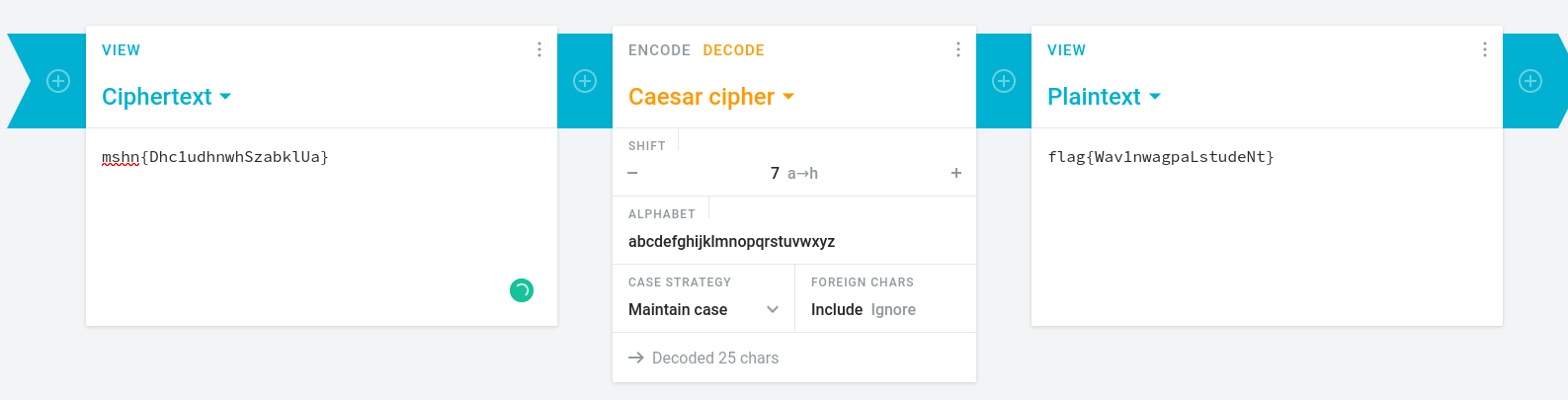This screenshot has height=400, width=1568.
Task: Open the Caesar cipher brick three-dot menu
Action: [x=958, y=49]
